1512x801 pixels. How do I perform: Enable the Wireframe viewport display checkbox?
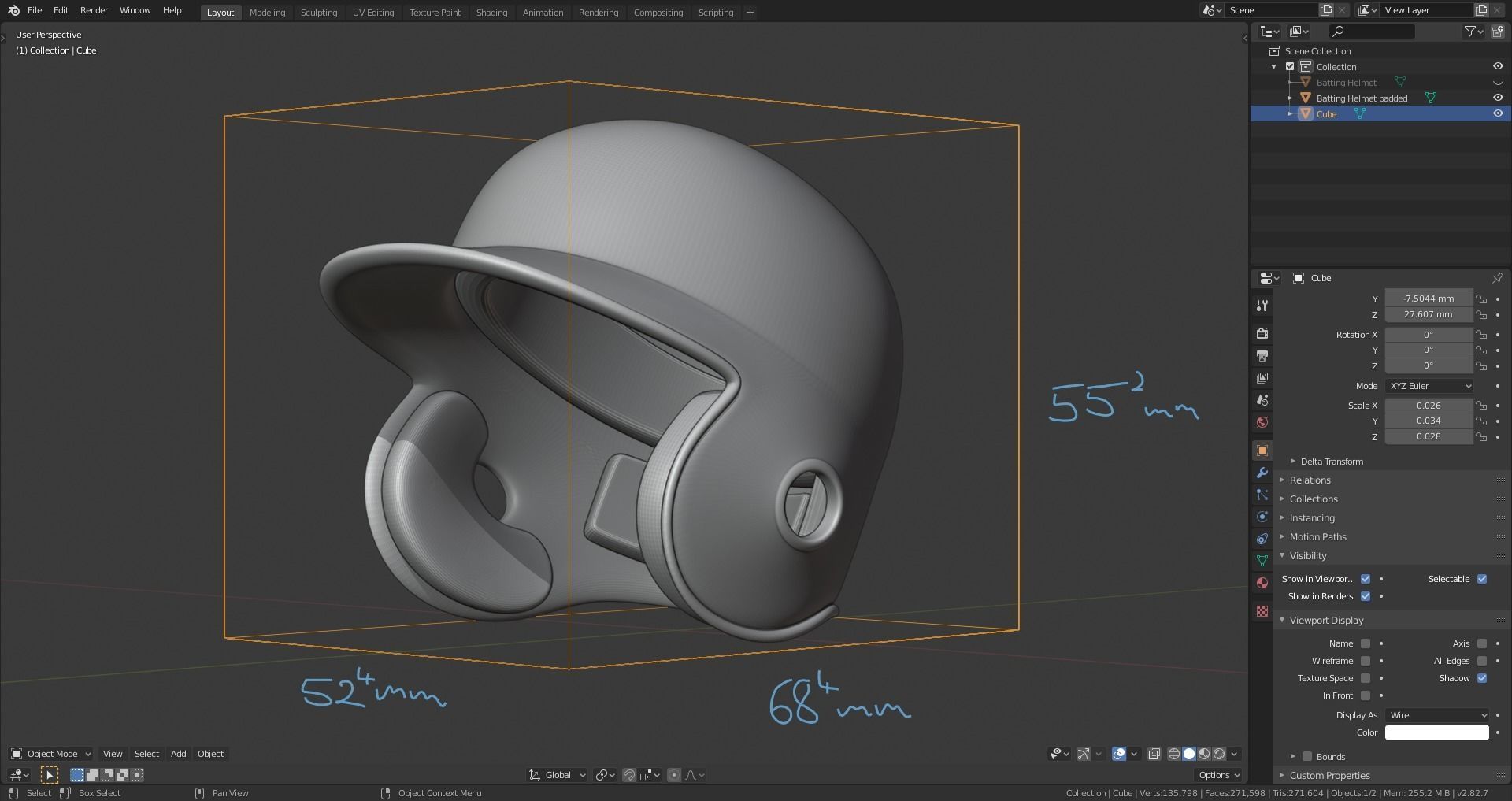1366,661
